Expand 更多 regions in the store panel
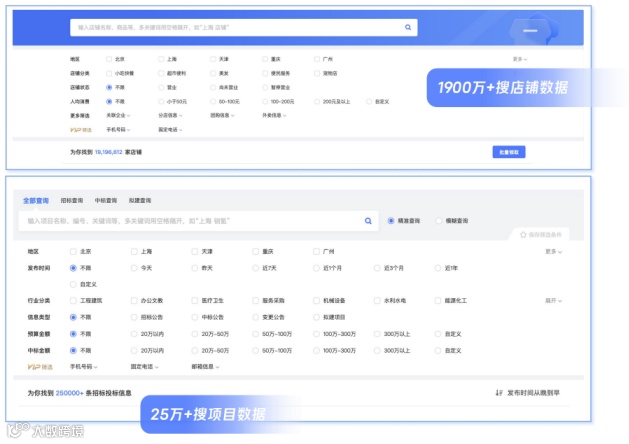Screen dimensions: 629x444 520,59
